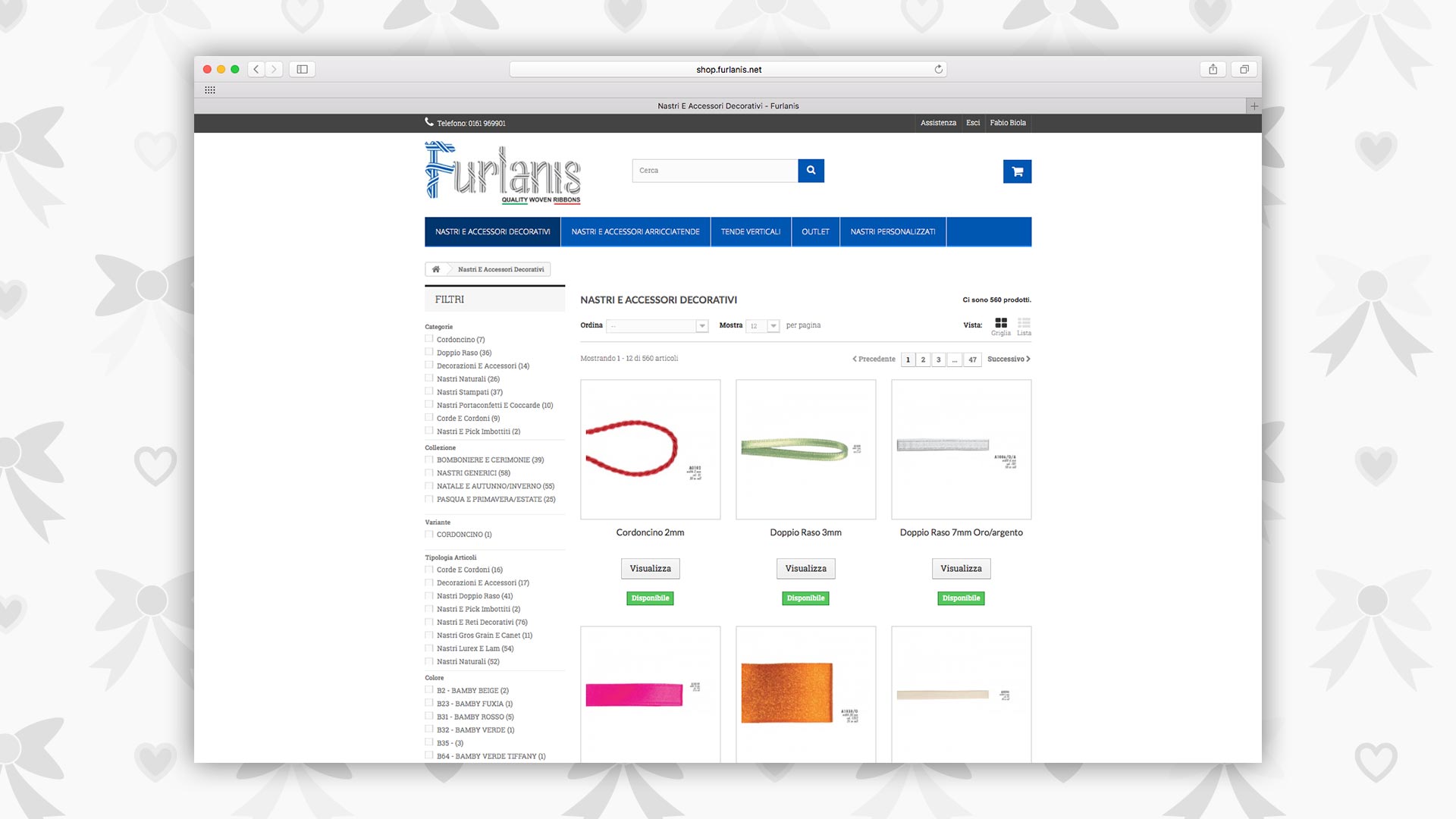Screen dimensions: 1456x819
Task: Enable Nastri Naturali (26) category filter
Action: (429, 378)
